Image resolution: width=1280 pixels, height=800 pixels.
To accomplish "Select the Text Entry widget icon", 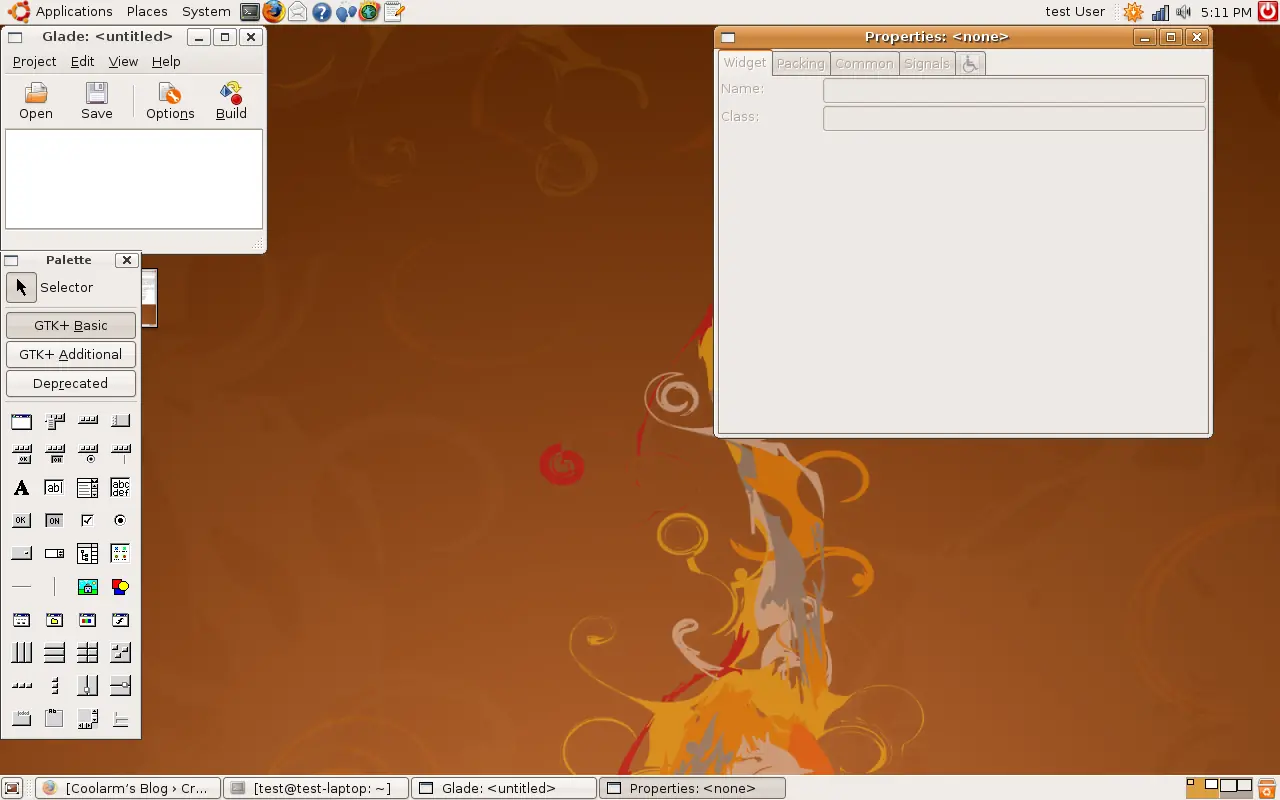I will [x=55, y=488].
